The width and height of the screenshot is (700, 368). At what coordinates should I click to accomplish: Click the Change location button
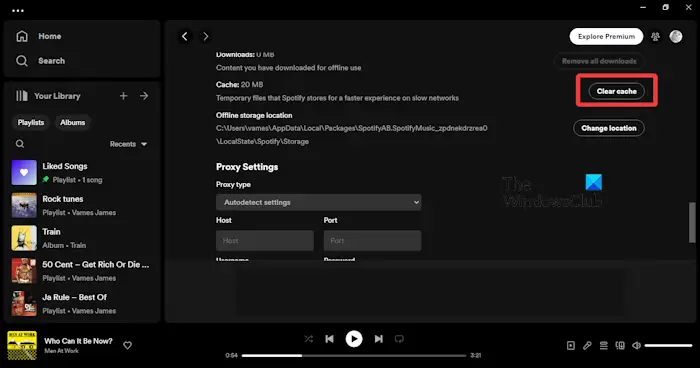608,128
